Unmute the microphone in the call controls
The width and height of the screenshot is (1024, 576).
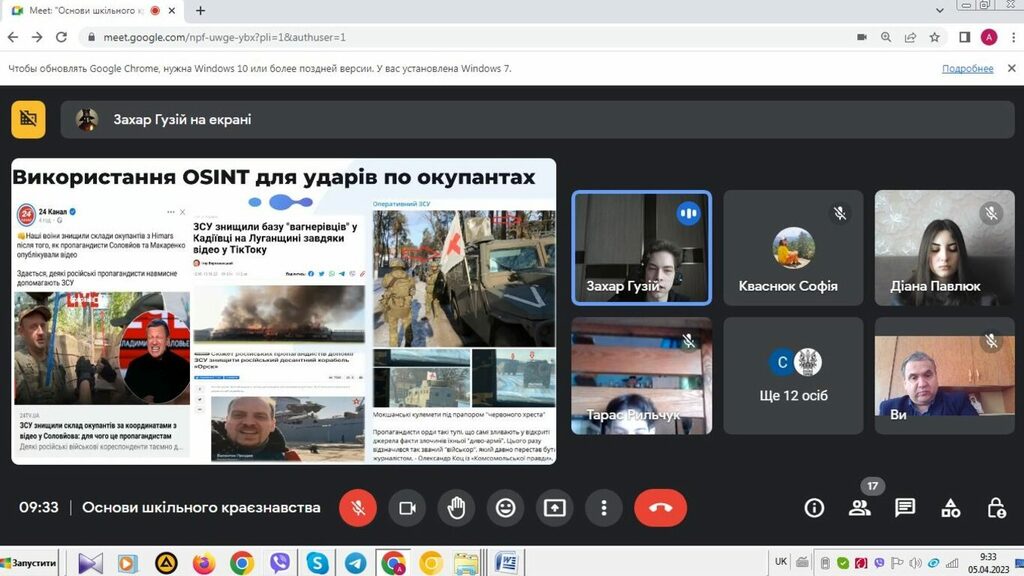click(358, 508)
